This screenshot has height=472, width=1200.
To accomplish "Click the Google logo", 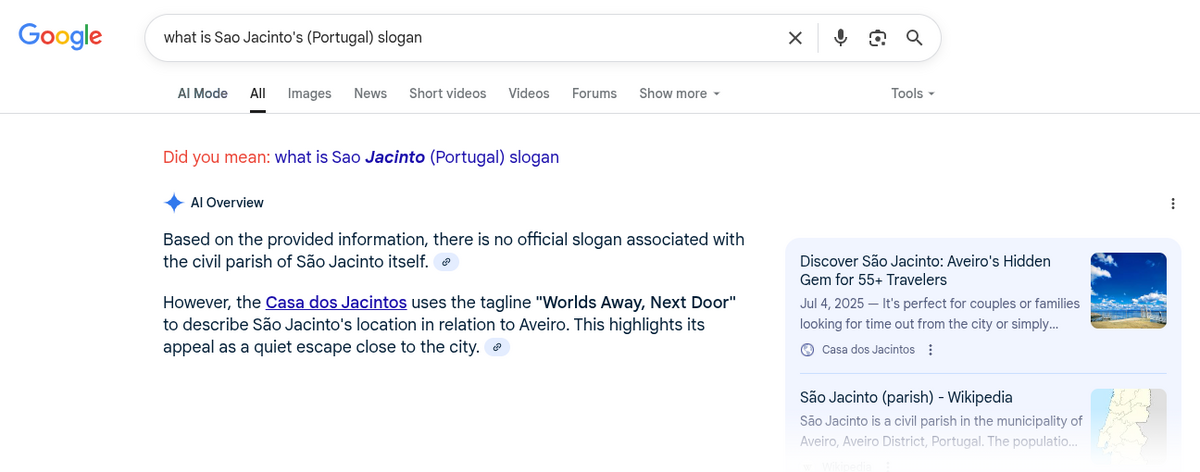I will (60, 36).
